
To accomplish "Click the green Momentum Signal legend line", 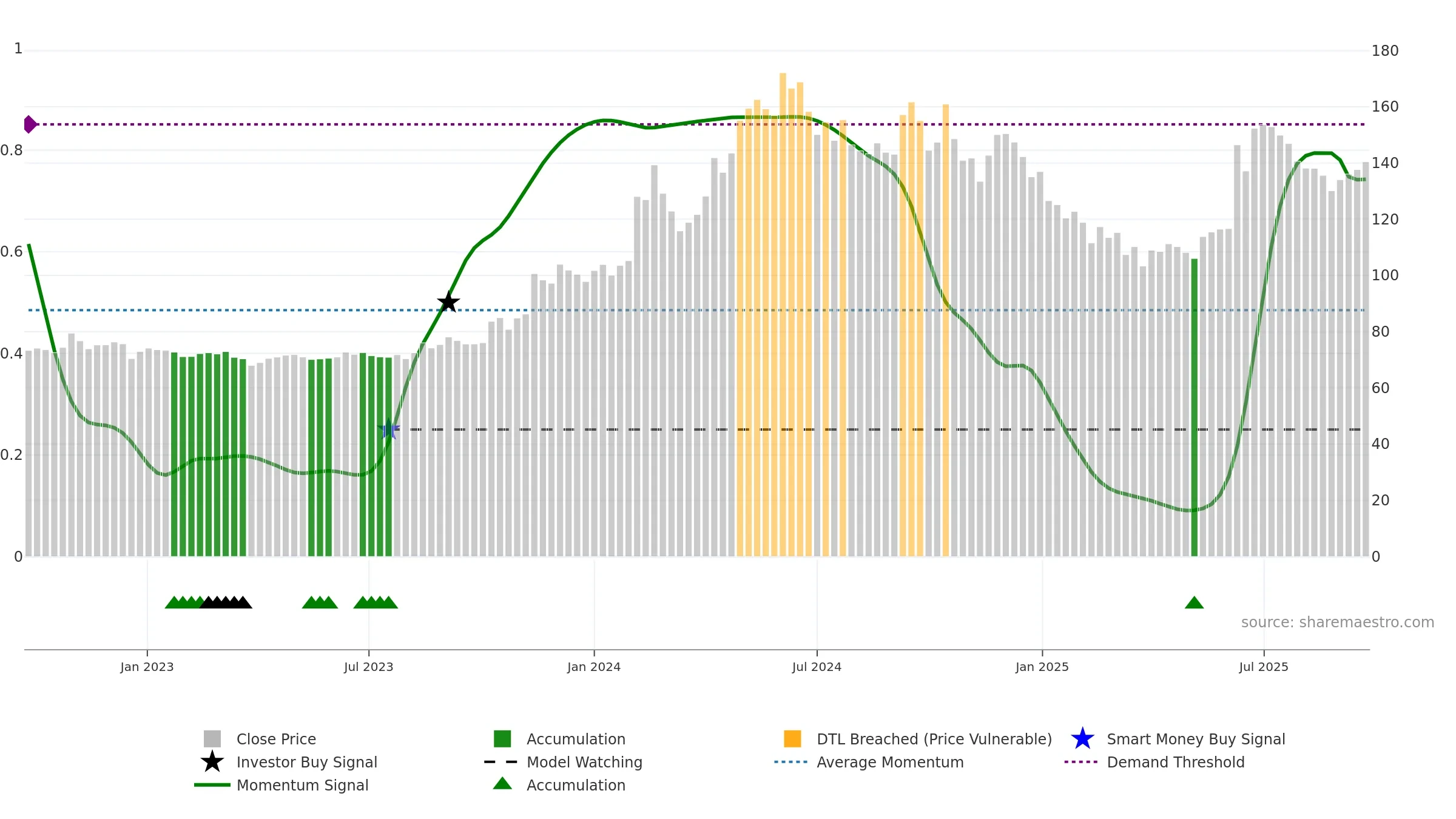I will coord(212,785).
